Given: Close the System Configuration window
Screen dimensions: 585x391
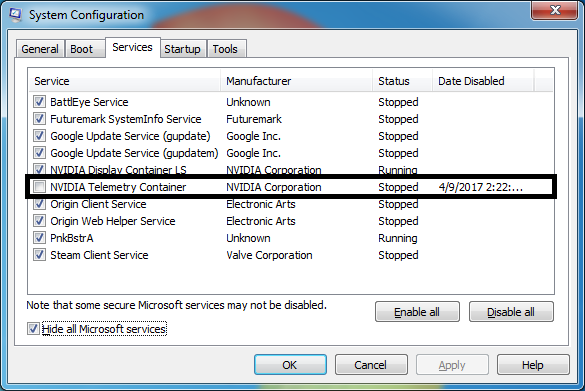Looking at the screenshot, I should click(555, 10).
